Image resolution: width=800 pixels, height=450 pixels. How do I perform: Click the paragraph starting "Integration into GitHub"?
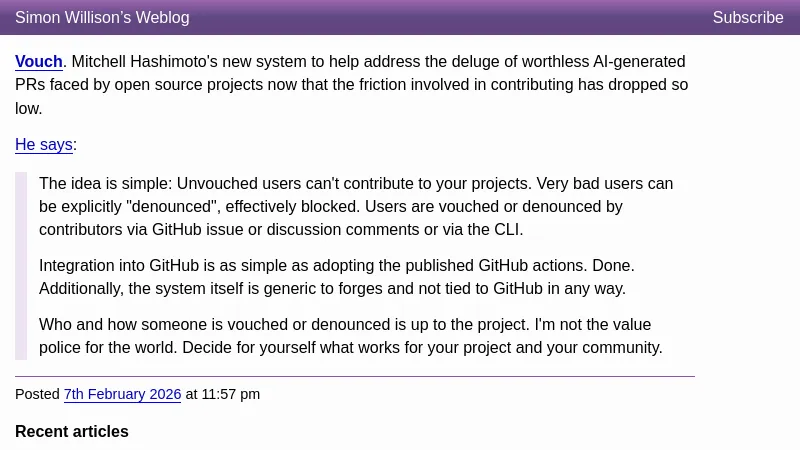coord(337,277)
